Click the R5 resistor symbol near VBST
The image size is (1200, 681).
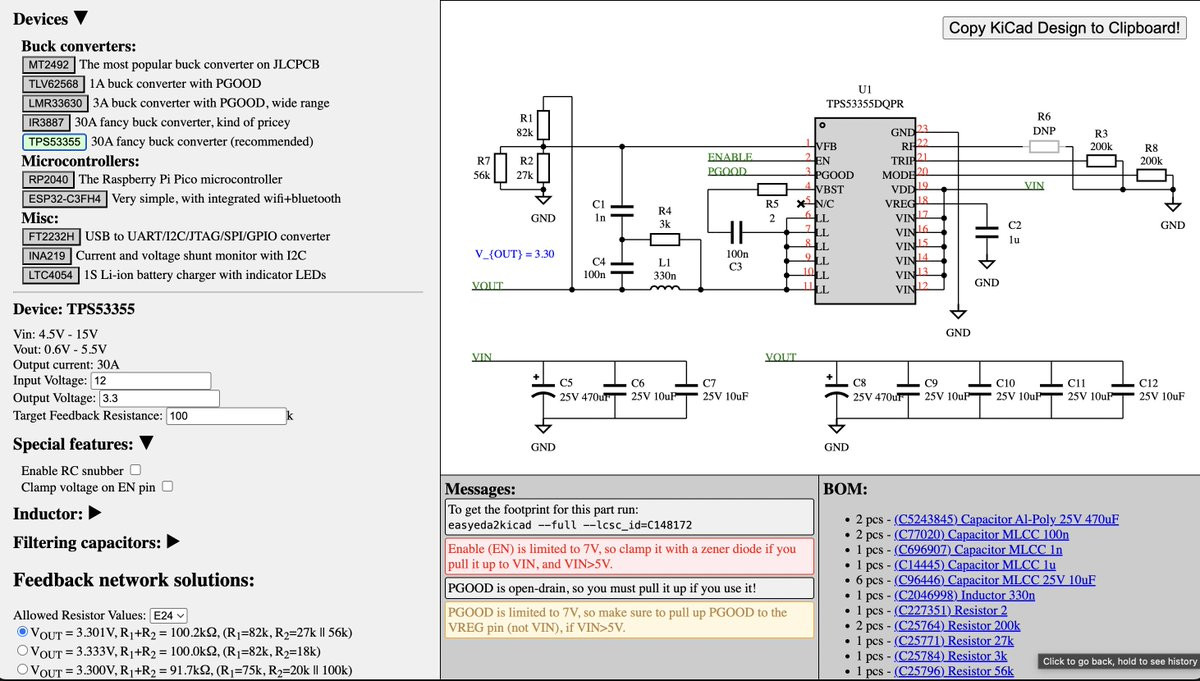772,189
